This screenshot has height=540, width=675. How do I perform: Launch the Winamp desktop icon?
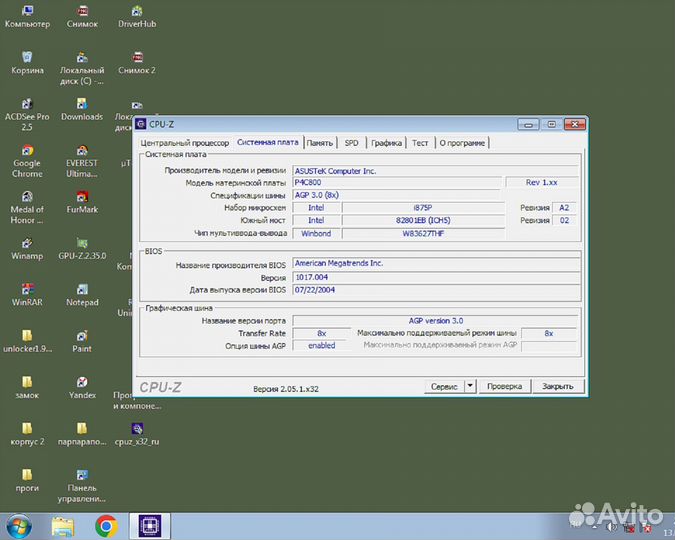(x=27, y=243)
